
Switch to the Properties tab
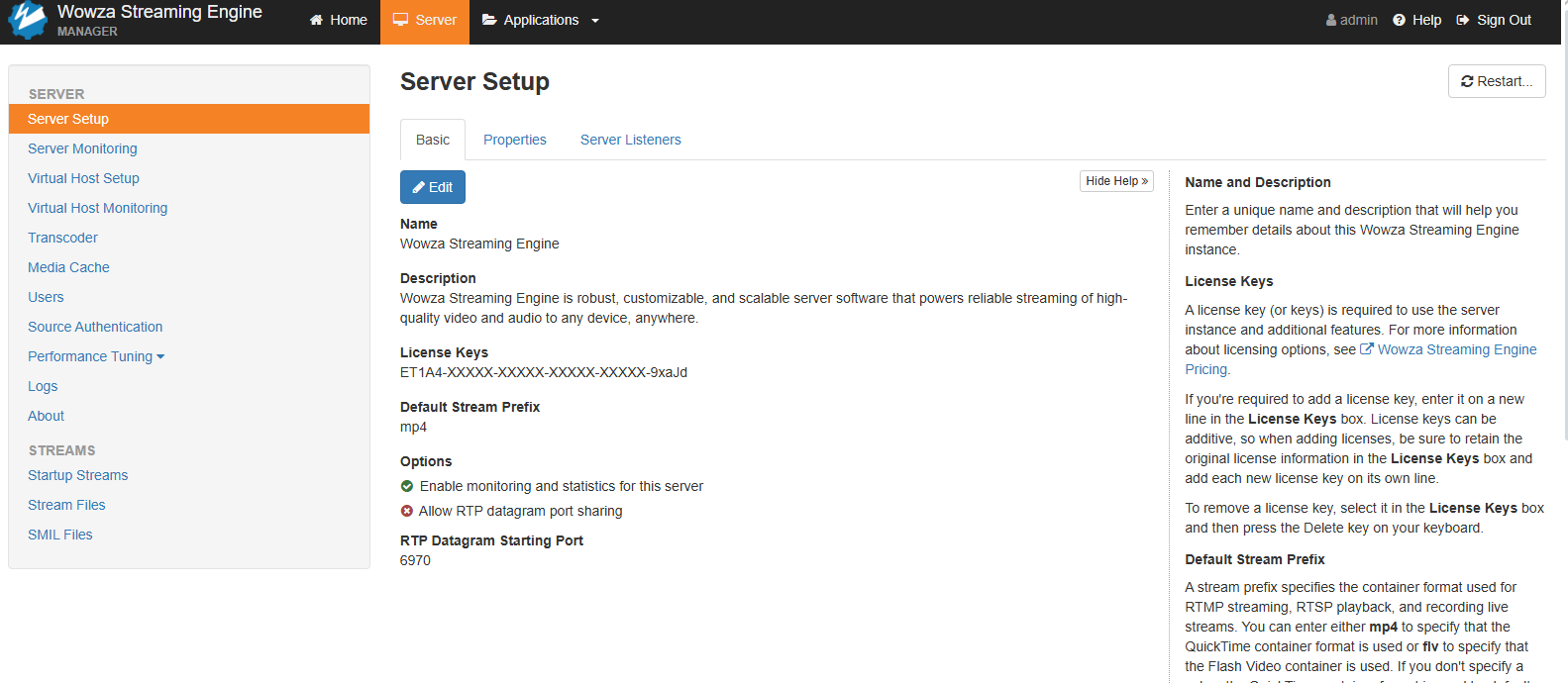514,140
